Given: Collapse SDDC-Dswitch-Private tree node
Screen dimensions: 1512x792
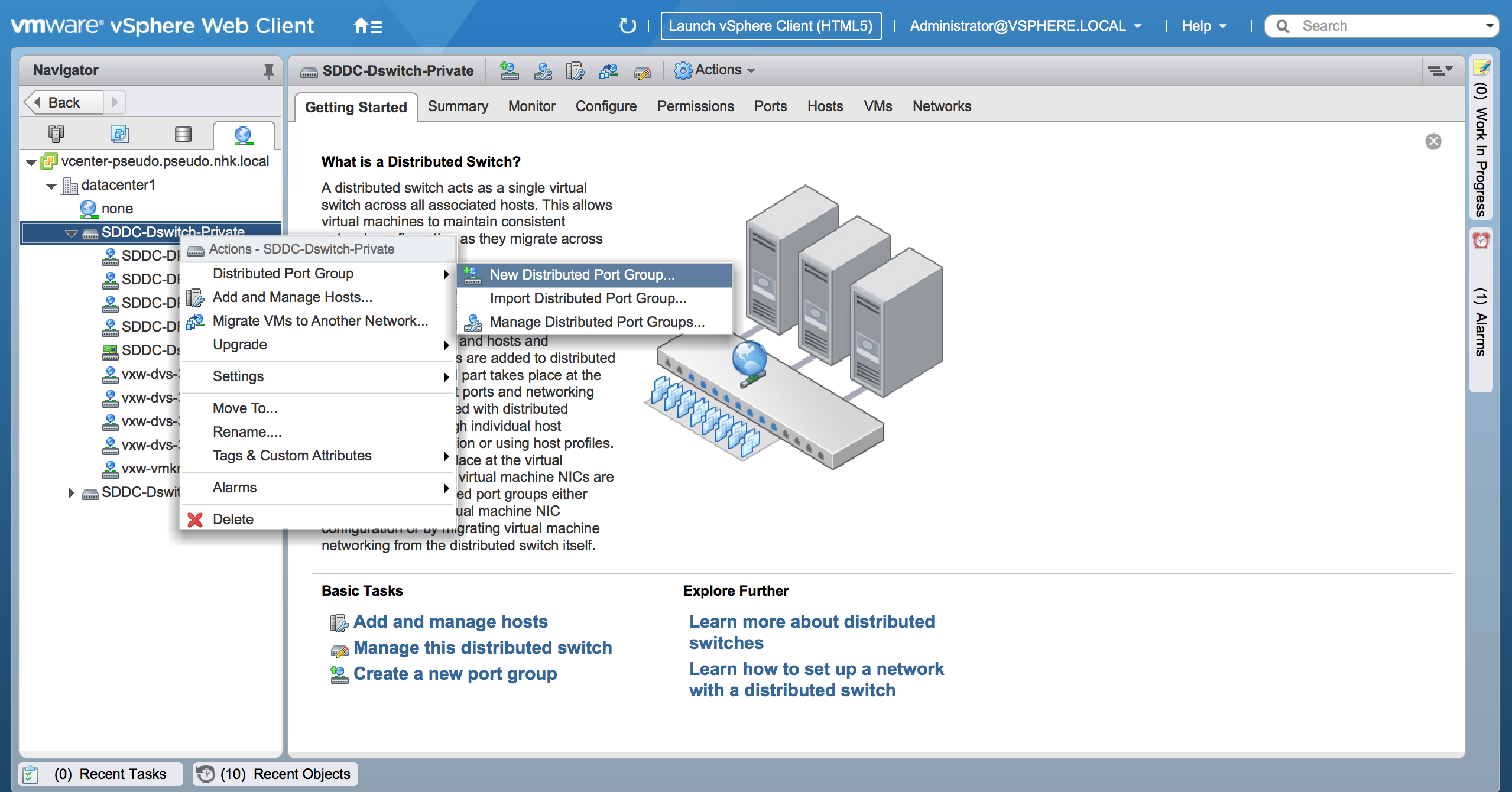Looking at the screenshot, I should (x=72, y=233).
